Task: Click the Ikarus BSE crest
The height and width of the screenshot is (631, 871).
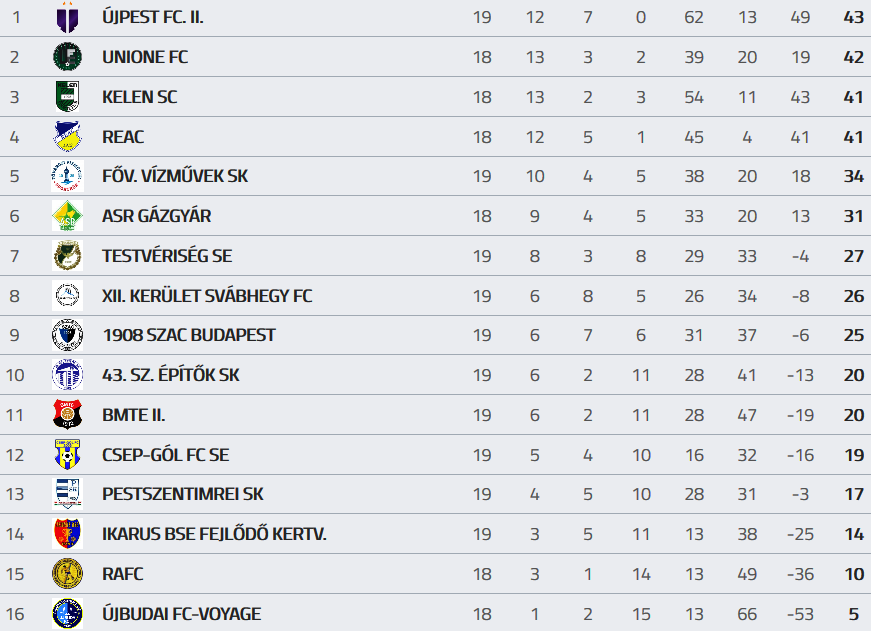Action: click(x=67, y=534)
